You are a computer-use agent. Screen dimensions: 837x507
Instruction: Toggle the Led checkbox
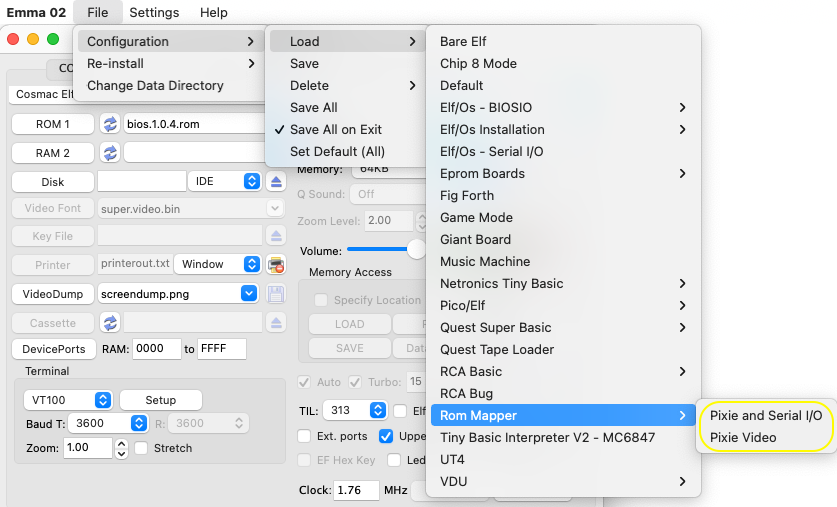coord(394,460)
